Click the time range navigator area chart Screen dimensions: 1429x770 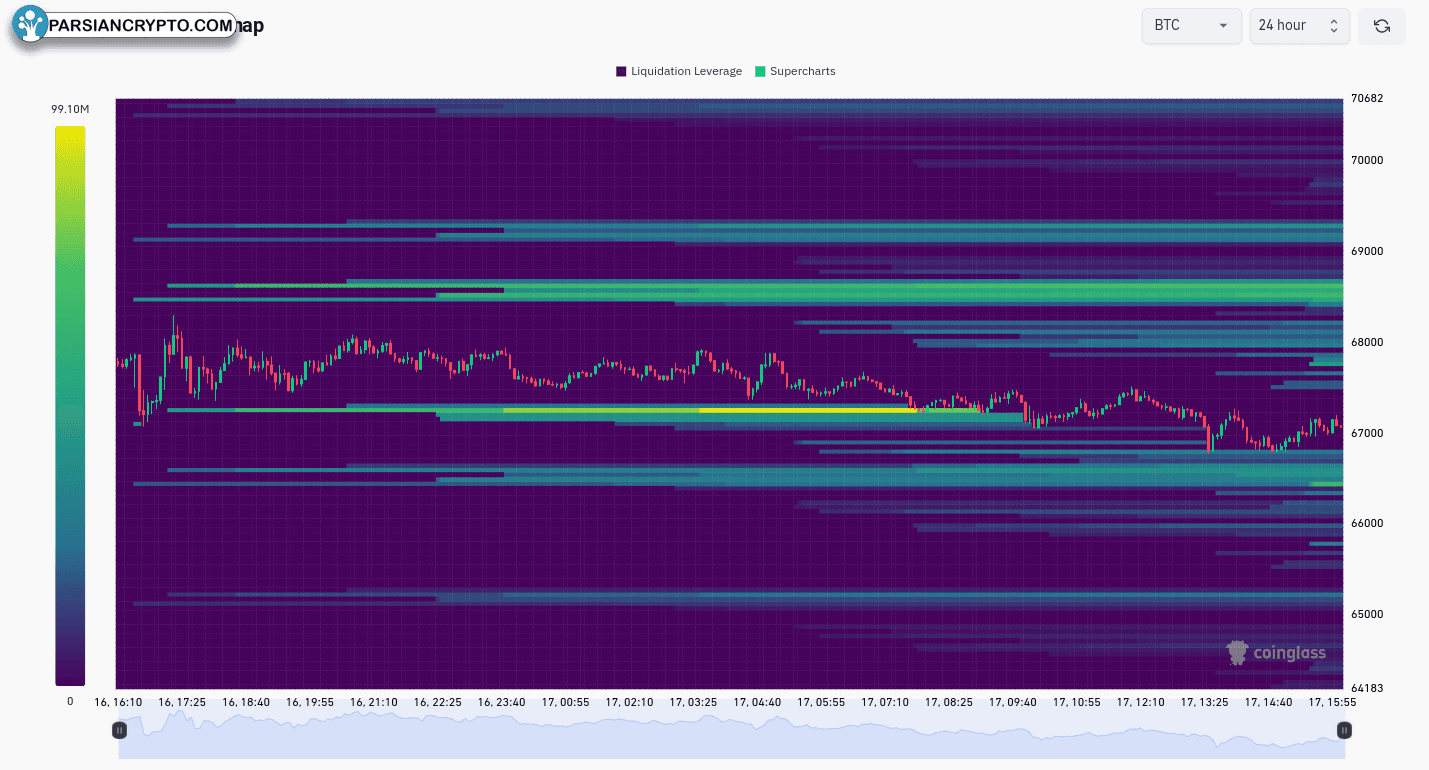[732, 735]
